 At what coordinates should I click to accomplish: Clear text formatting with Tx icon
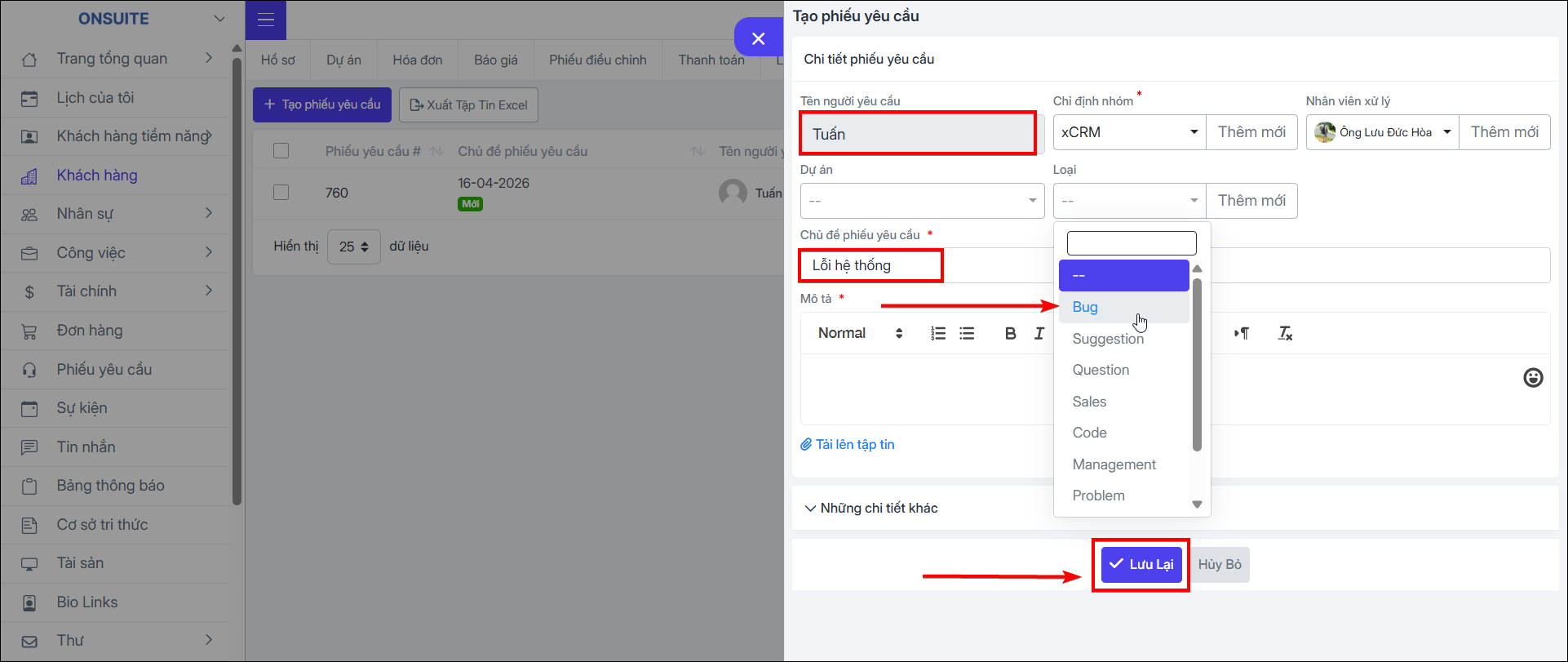pos(1285,333)
